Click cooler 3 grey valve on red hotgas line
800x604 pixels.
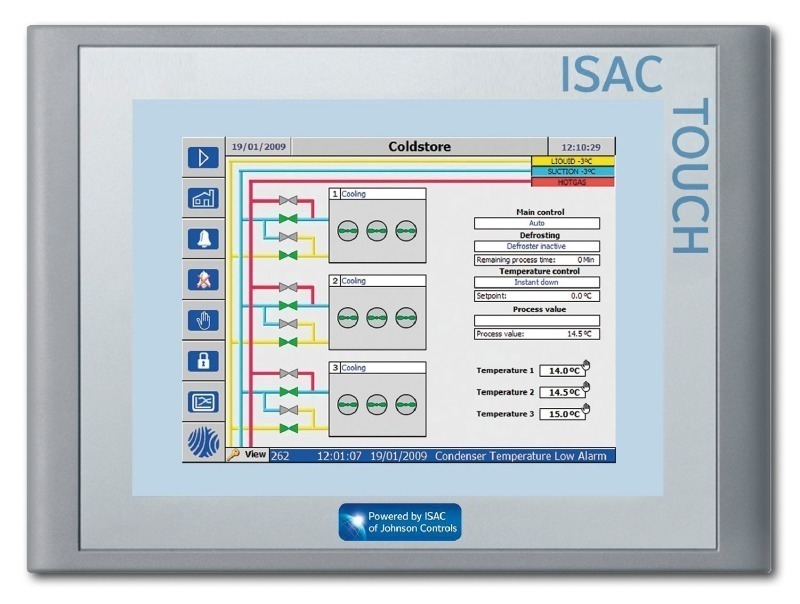pyautogui.click(x=289, y=374)
